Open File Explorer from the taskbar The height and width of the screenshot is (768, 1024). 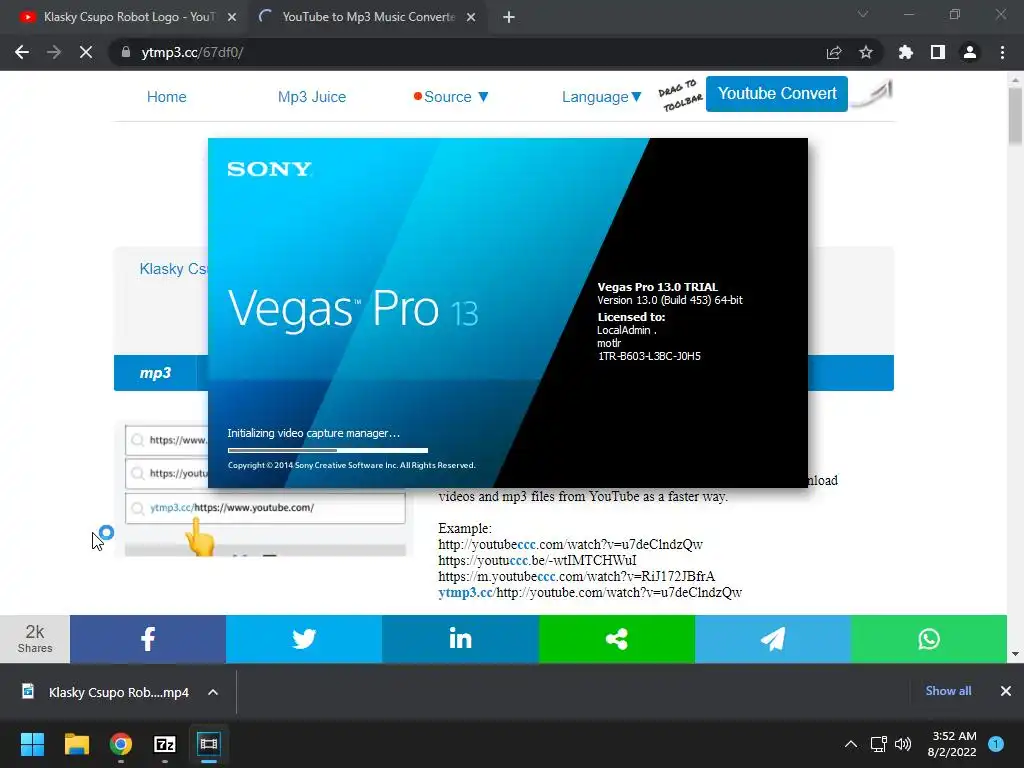pyautogui.click(x=76, y=744)
